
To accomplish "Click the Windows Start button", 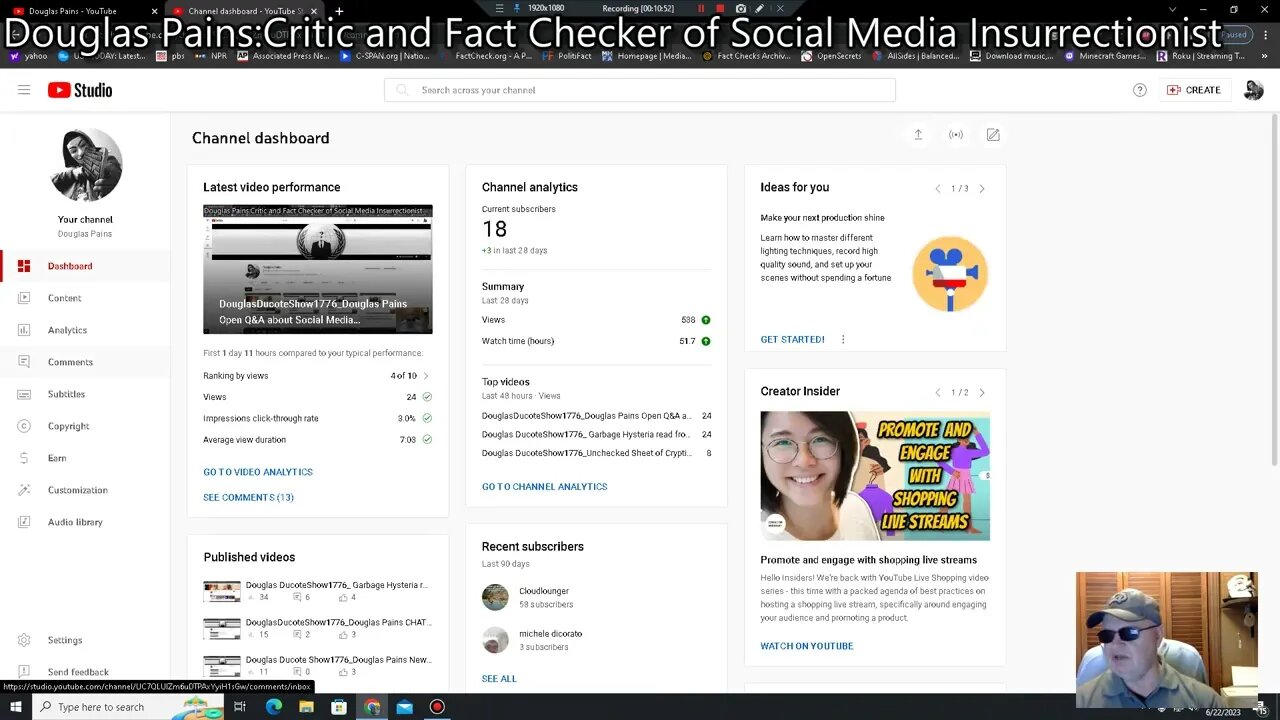I will 15,707.
